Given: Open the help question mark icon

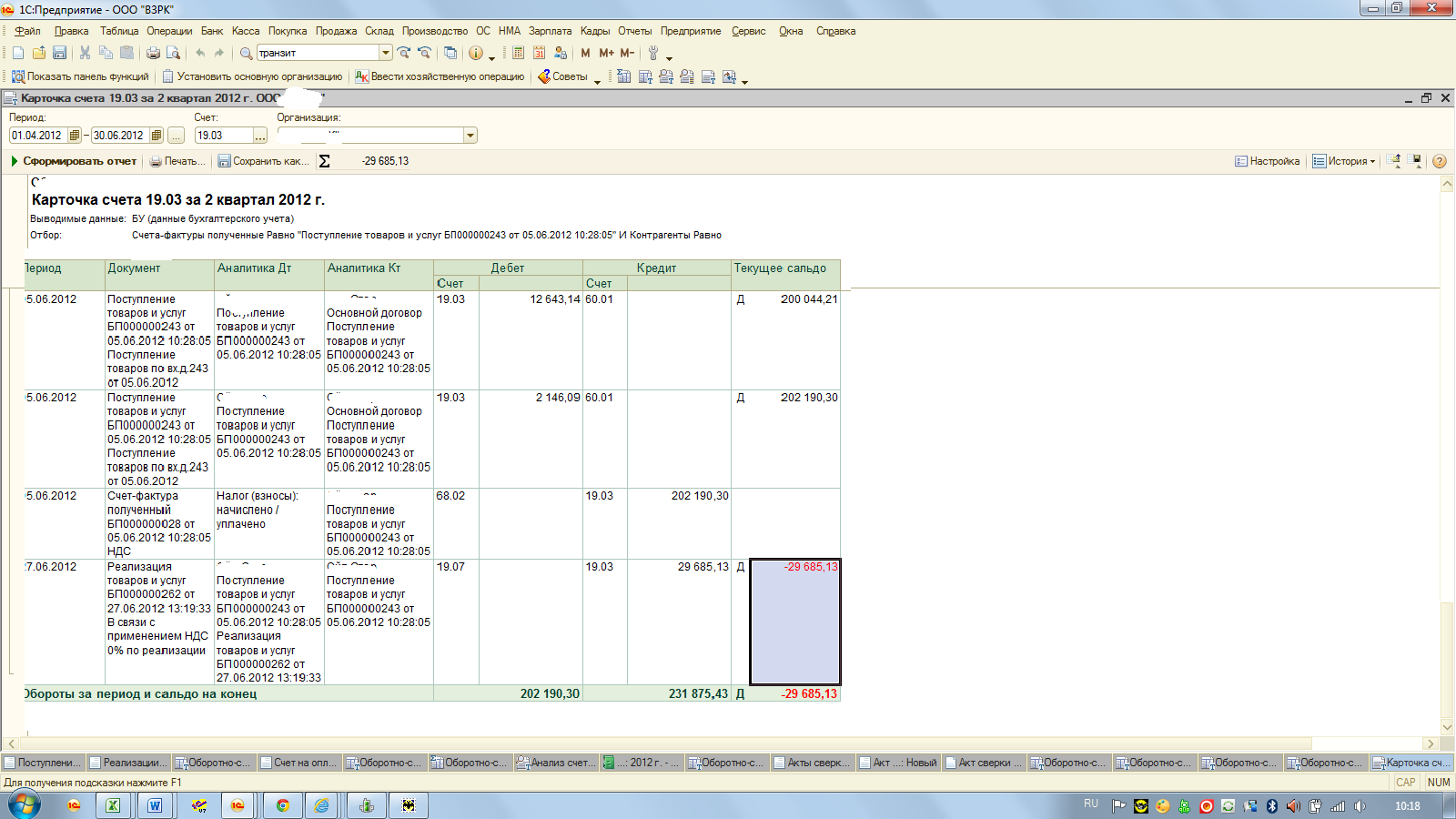Looking at the screenshot, I should (1439, 161).
